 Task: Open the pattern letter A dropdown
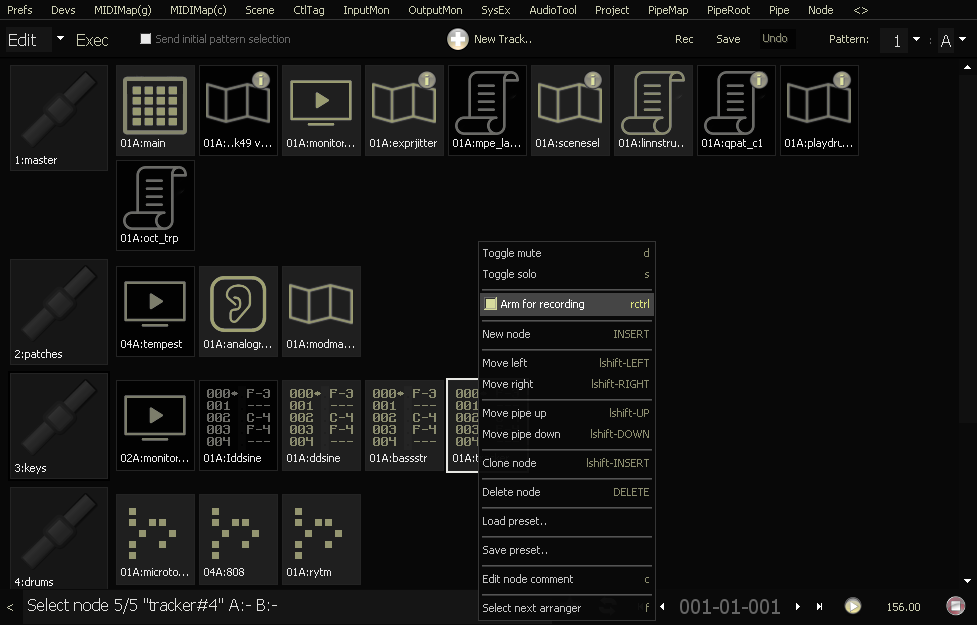962,40
